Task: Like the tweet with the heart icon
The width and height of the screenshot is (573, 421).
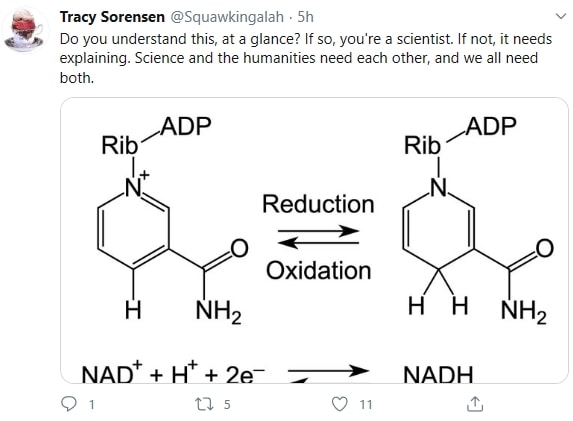Action: click(339, 404)
